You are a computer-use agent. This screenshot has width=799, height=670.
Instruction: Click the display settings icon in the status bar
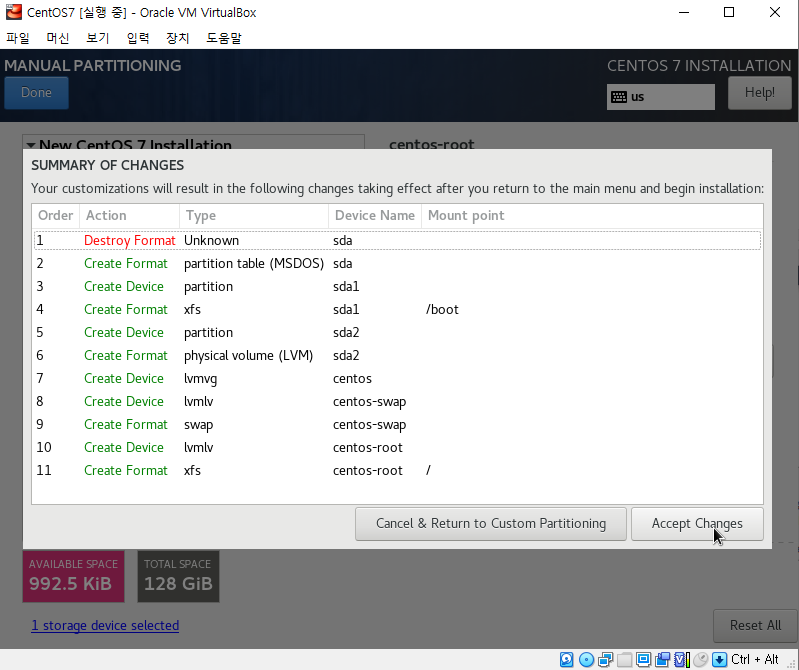[x=644, y=660]
